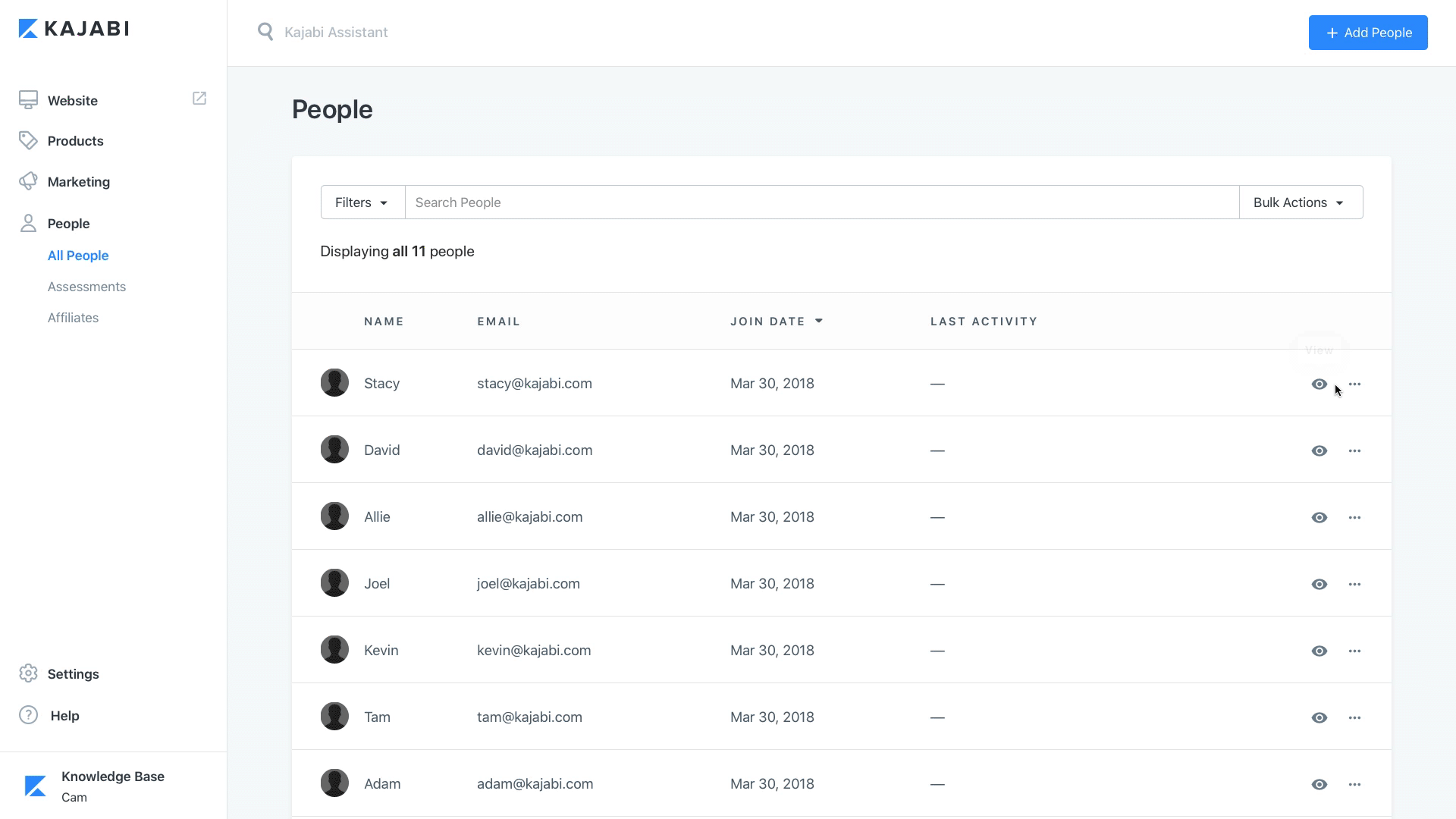Go to the Assessments submenu item

pyautogui.click(x=86, y=287)
